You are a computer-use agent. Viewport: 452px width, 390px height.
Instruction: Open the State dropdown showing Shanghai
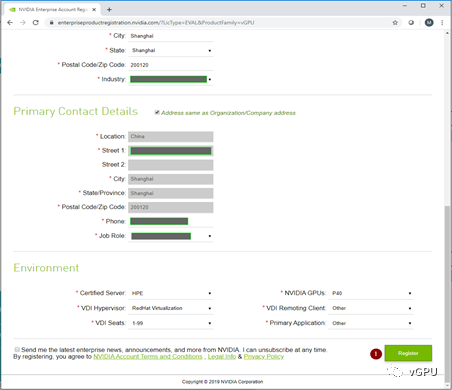[171, 50]
